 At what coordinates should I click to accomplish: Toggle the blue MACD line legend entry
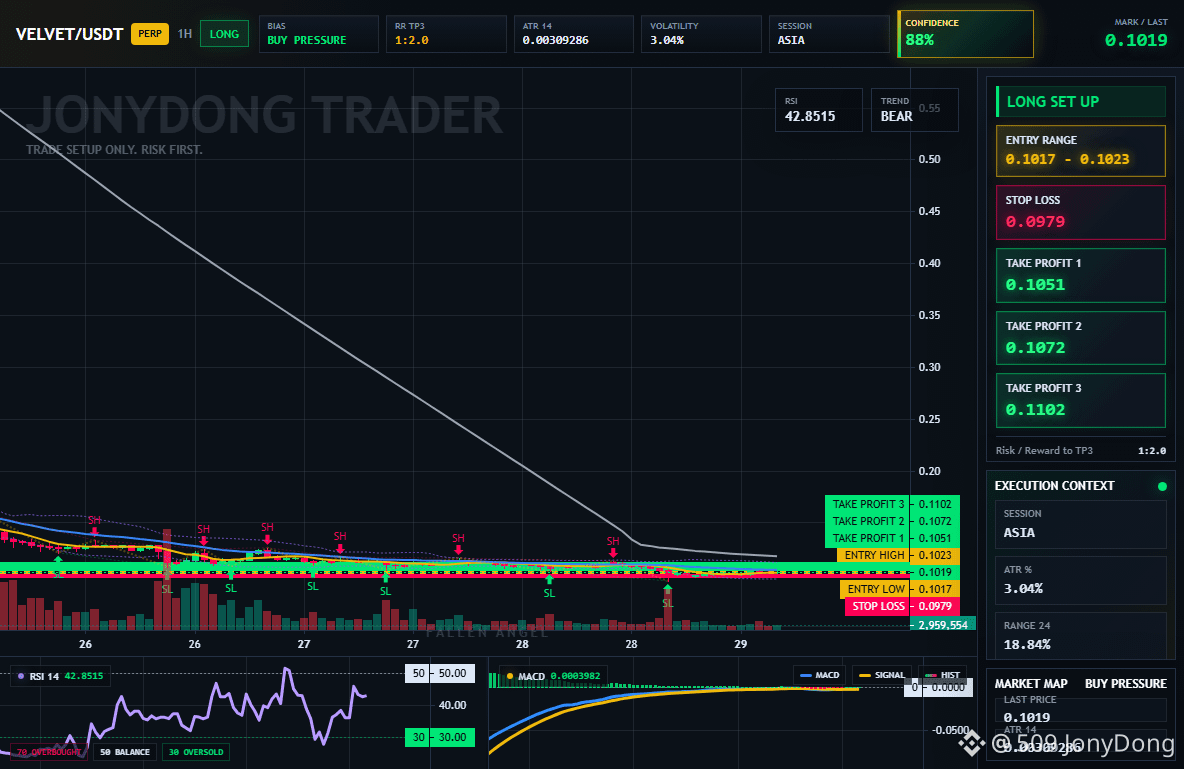[x=819, y=675]
